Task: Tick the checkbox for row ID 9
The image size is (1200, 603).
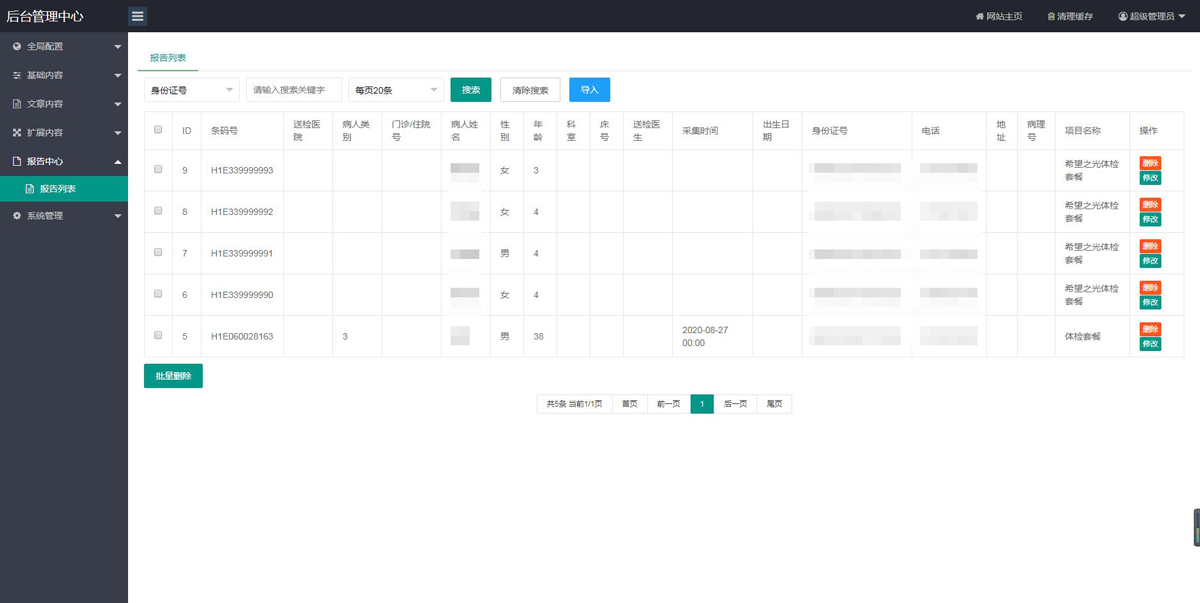Action: [158, 170]
